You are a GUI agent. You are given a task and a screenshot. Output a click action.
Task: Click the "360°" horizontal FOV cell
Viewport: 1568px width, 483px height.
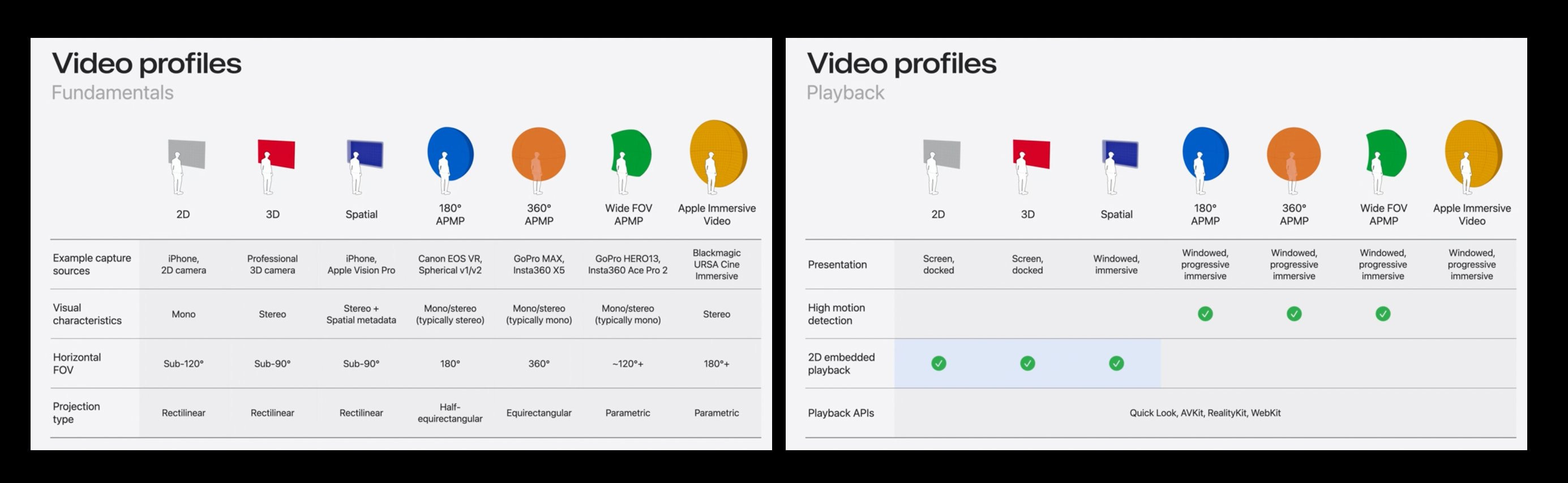[539, 363]
